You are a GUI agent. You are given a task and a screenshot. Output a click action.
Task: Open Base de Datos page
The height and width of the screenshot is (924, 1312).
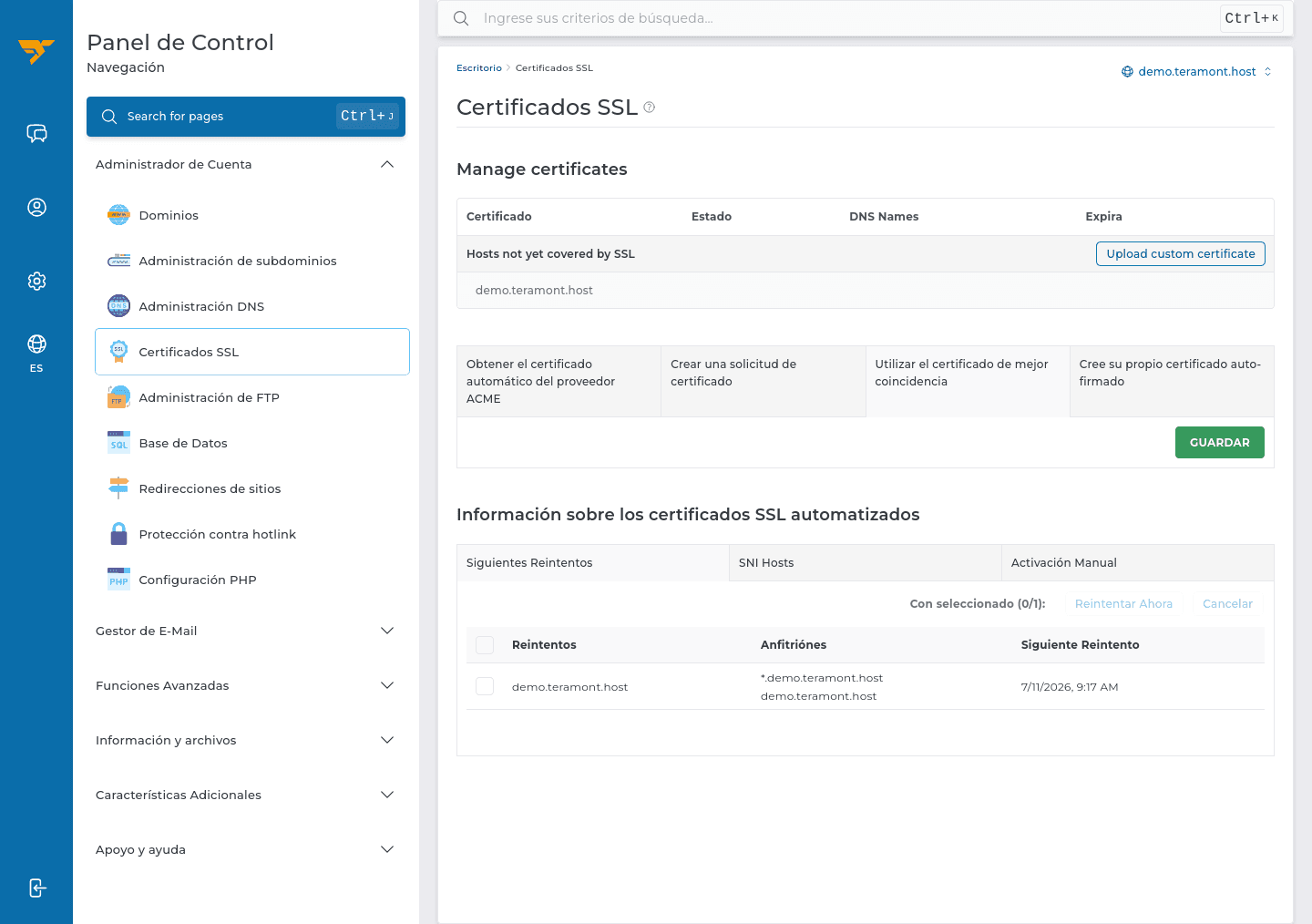252,443
